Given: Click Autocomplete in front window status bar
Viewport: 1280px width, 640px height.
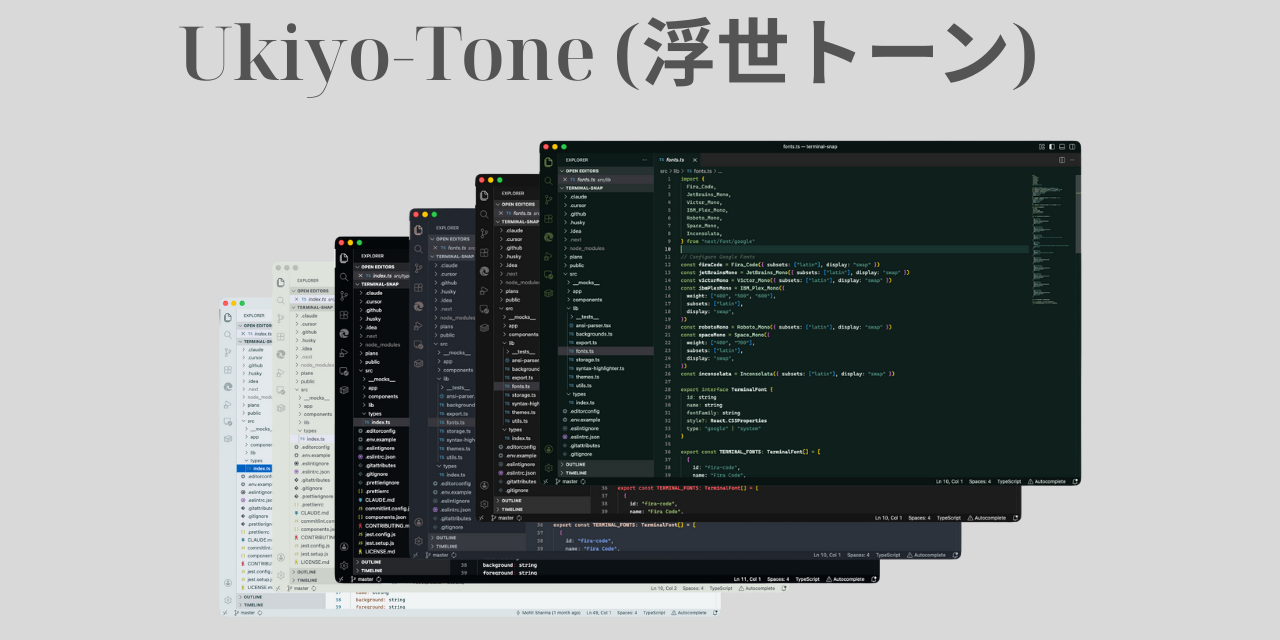Looking at the screenshot, I should 1047,481.
